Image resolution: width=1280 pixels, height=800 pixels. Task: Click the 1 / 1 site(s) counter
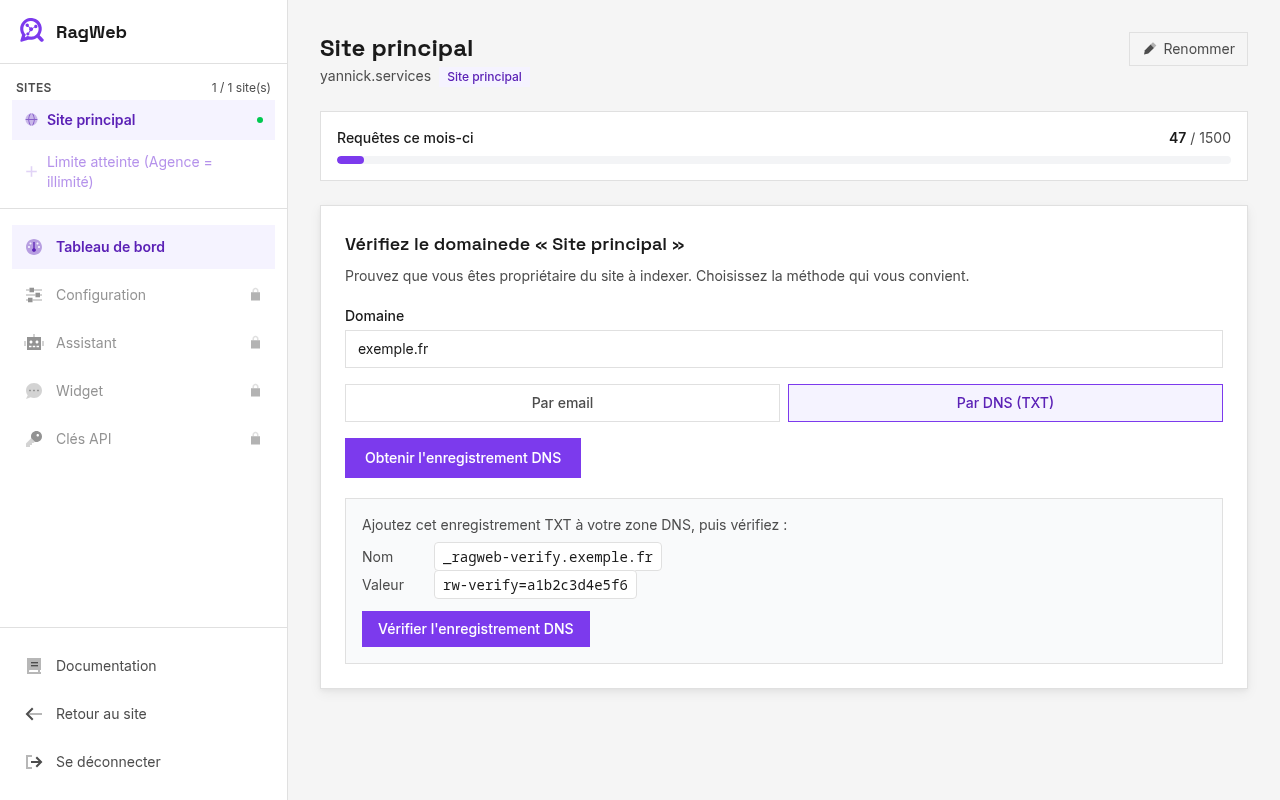tap(241, 88)
